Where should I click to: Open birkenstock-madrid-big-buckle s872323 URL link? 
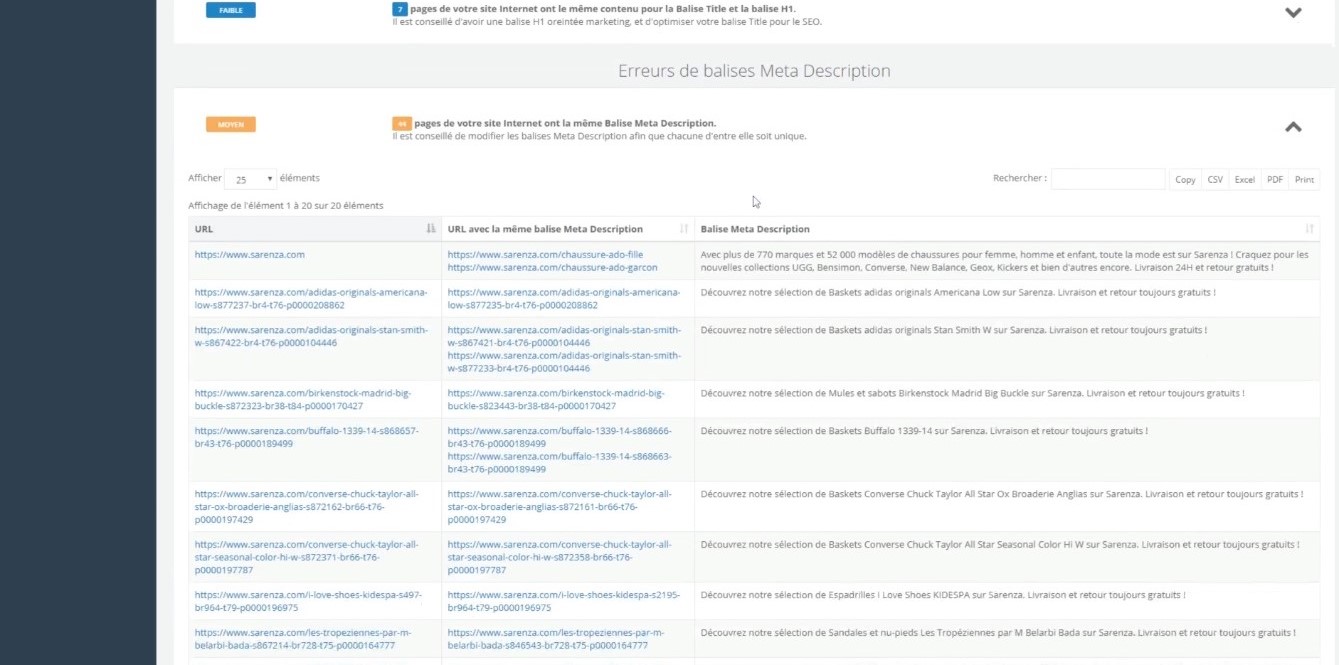pyautogui.click(x=302, y=399)
